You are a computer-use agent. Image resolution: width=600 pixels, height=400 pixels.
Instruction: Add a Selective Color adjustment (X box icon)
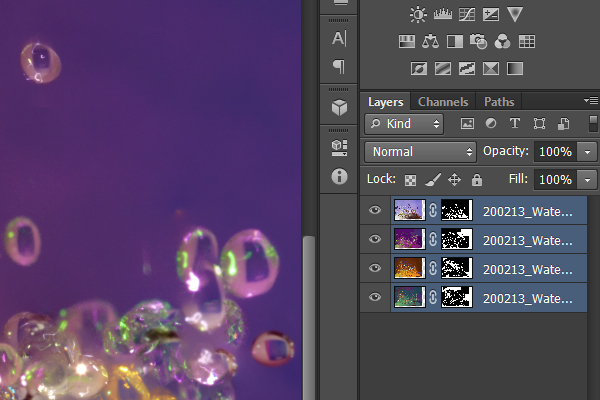pyautogui.click(x=491, y=69)
